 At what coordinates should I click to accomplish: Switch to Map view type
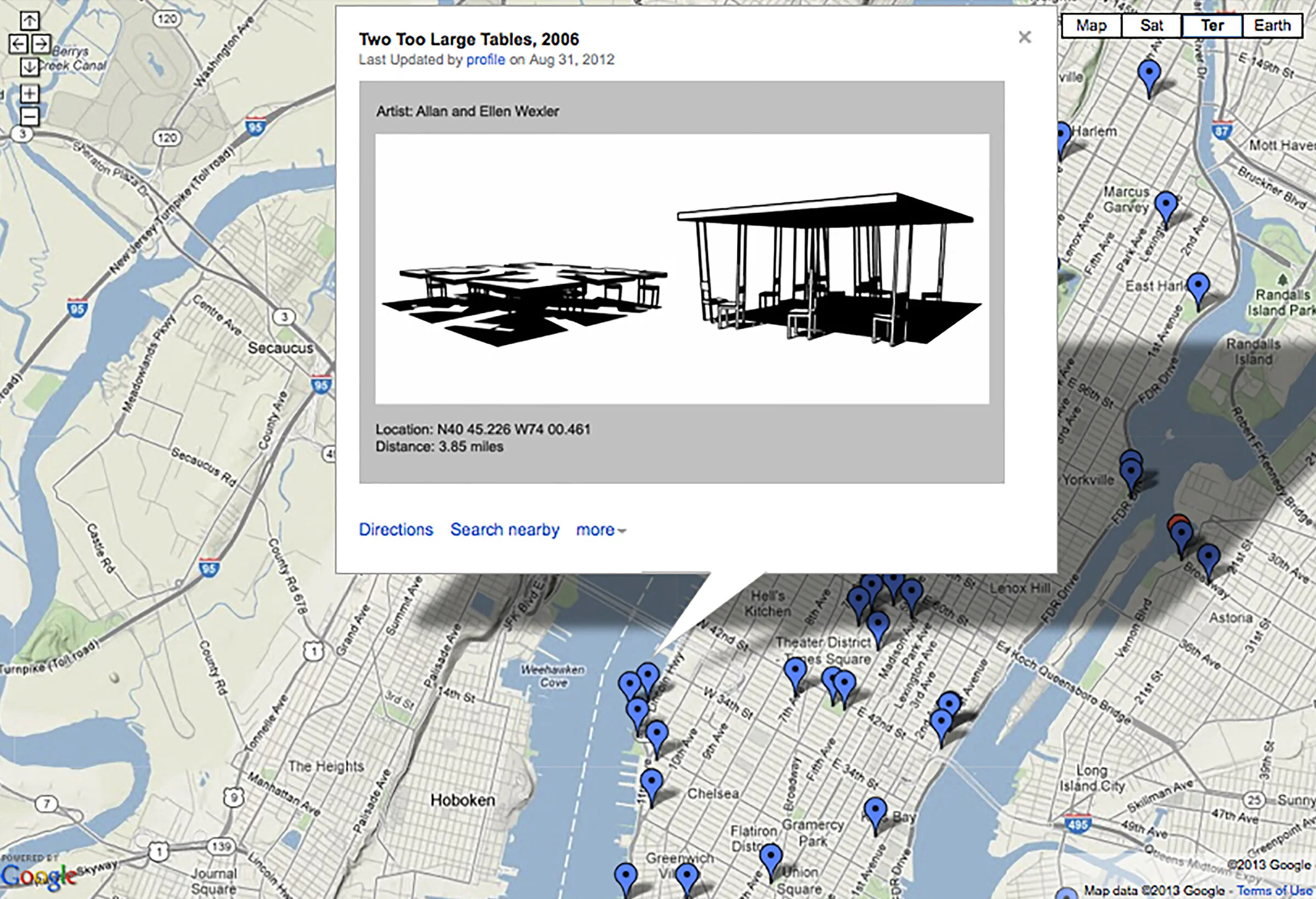pyautogui.click(x=1091, y=26)
